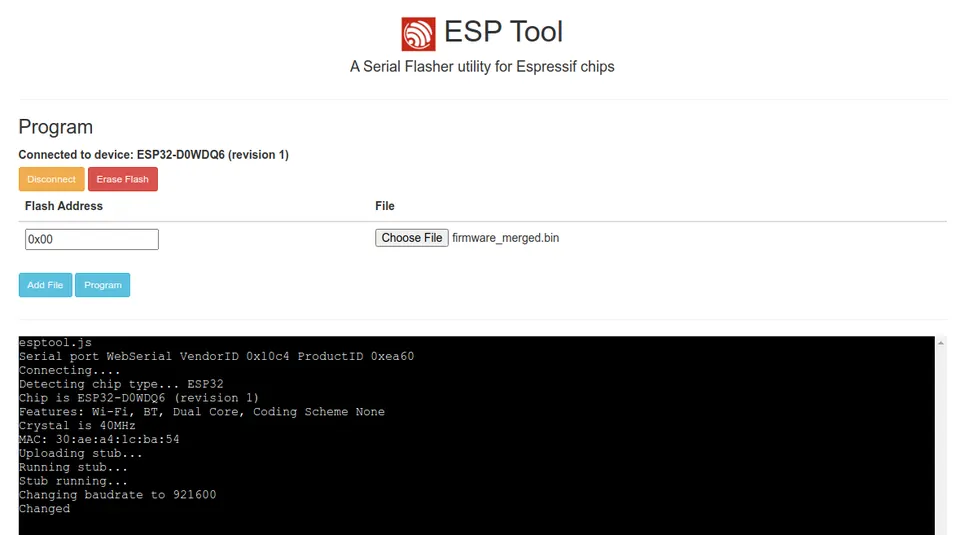This screenshot has height=535, width=960.
Task: Click the Choose File button
Action: pos(411,238)
